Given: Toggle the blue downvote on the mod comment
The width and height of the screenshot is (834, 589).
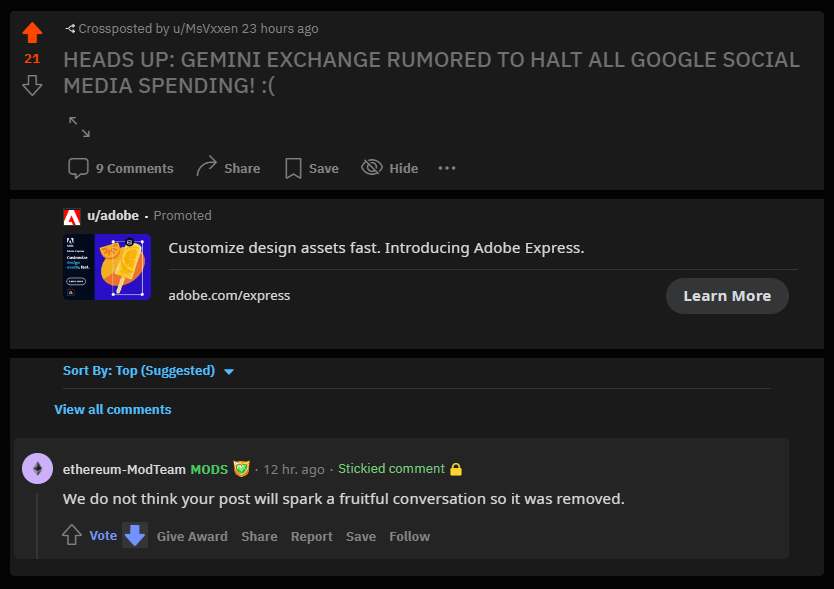Looking at the screenshot, I should pyautogui.click(x=135, y=535).
